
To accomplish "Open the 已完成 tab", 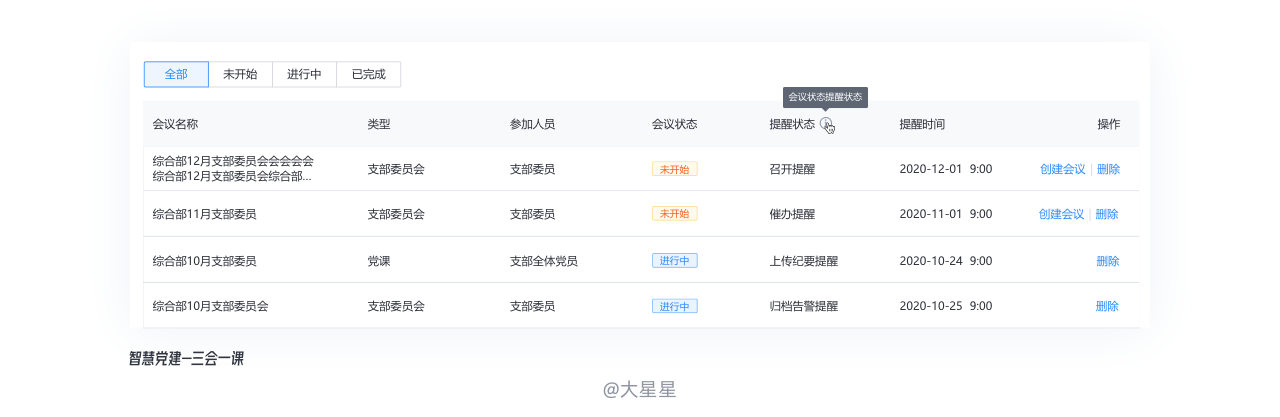I will tap(368, 74).
